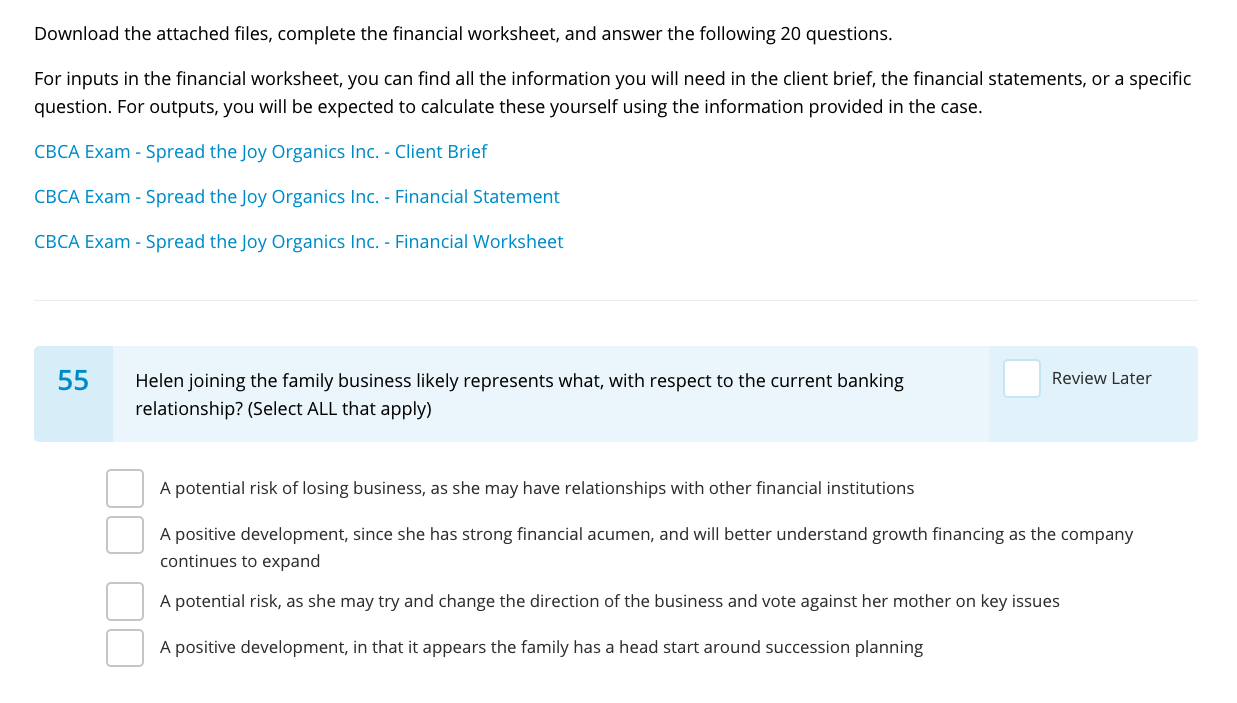Open the Client Brief link
This screenshot has height=703, width=1237.
(x=260, y=152)
